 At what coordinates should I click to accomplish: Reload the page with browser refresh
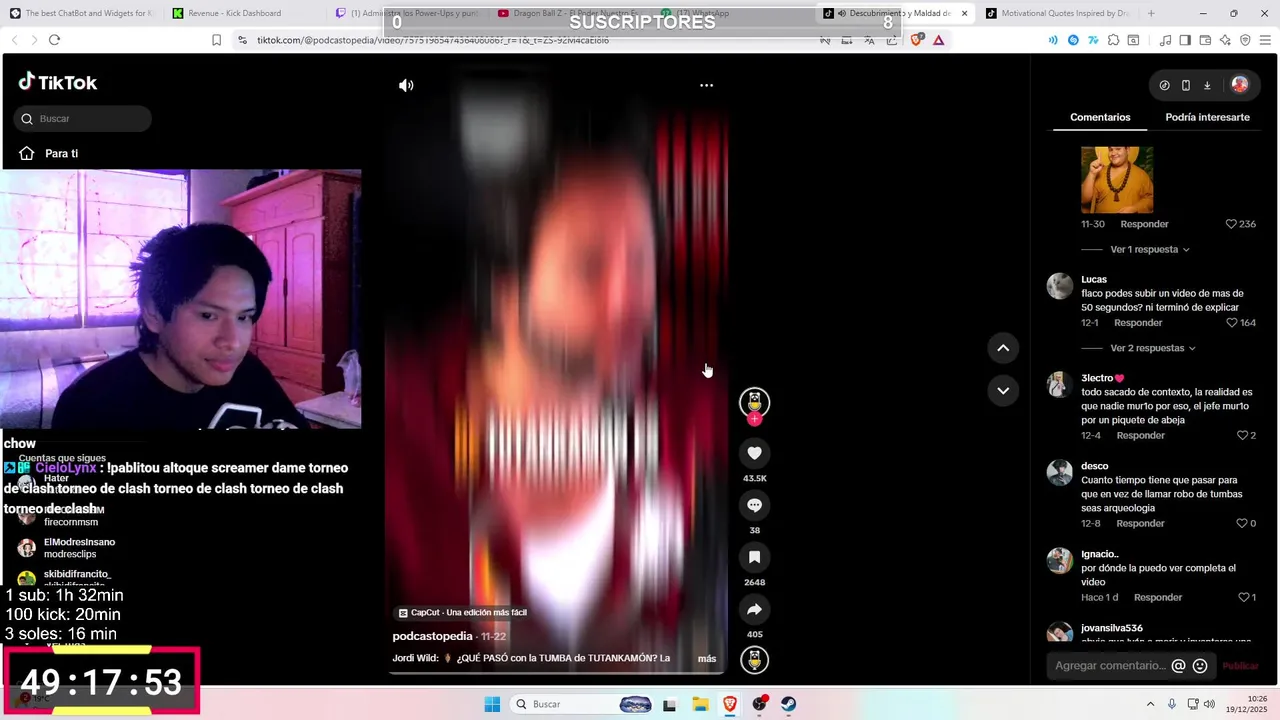[x=54, y=40]
